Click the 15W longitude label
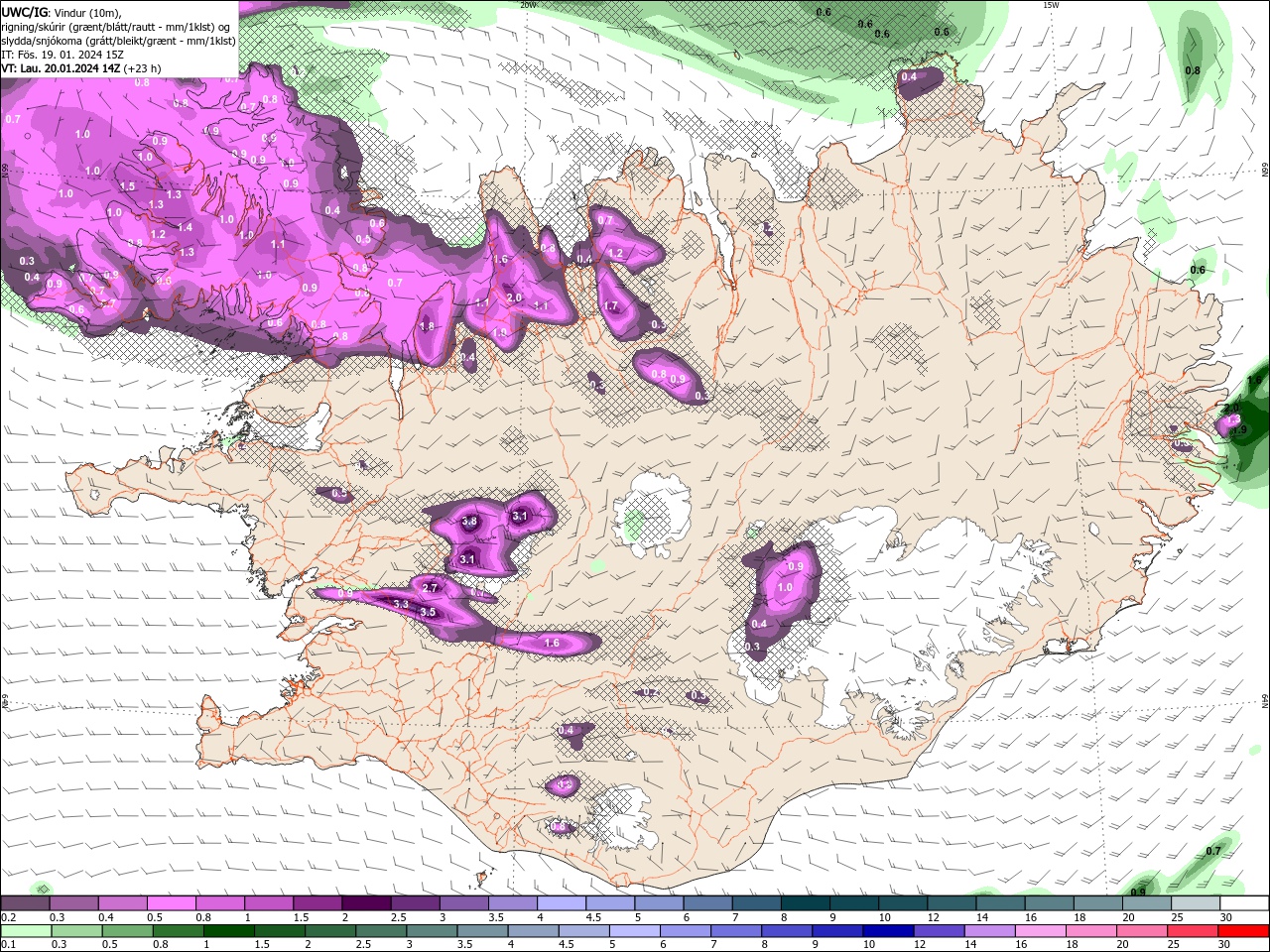1270x952 pixels. (x=1051, y=5)
